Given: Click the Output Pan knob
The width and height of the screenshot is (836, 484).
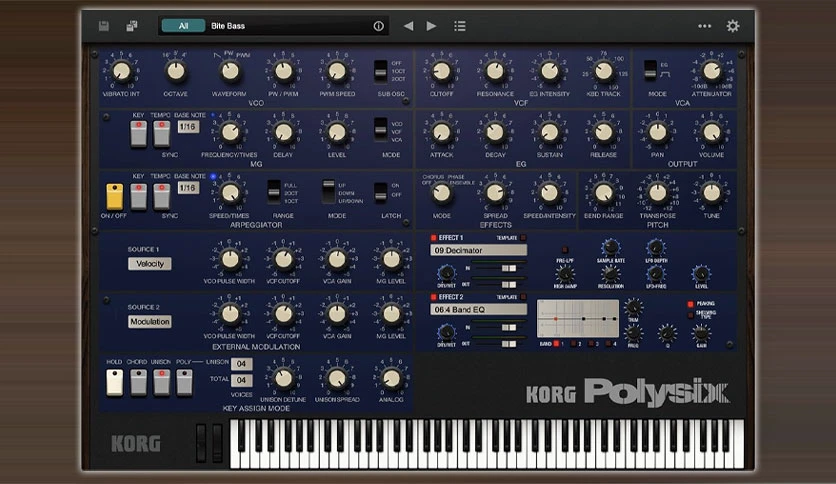Looking at the screenshot, I should point(658,132).
